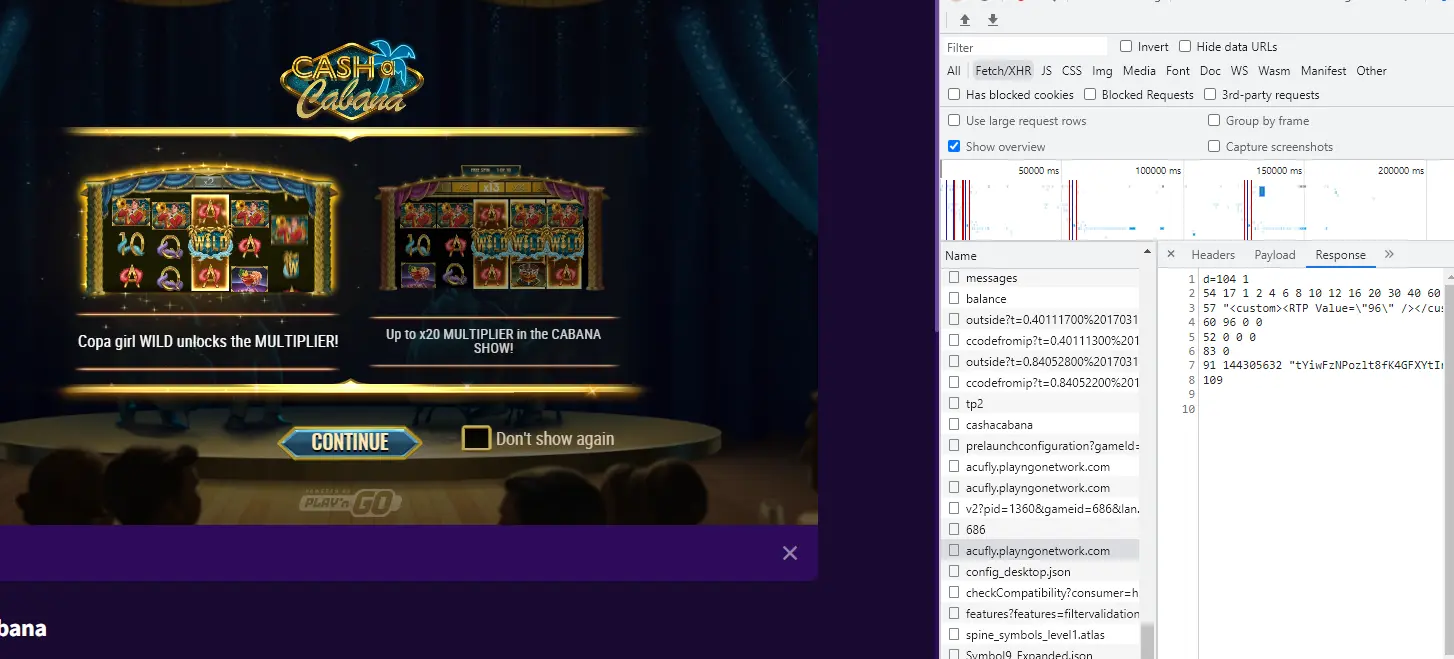Enable Group by frame checkbox
The width and height of the screenshot is (1454, 659).
point(1214,120)
